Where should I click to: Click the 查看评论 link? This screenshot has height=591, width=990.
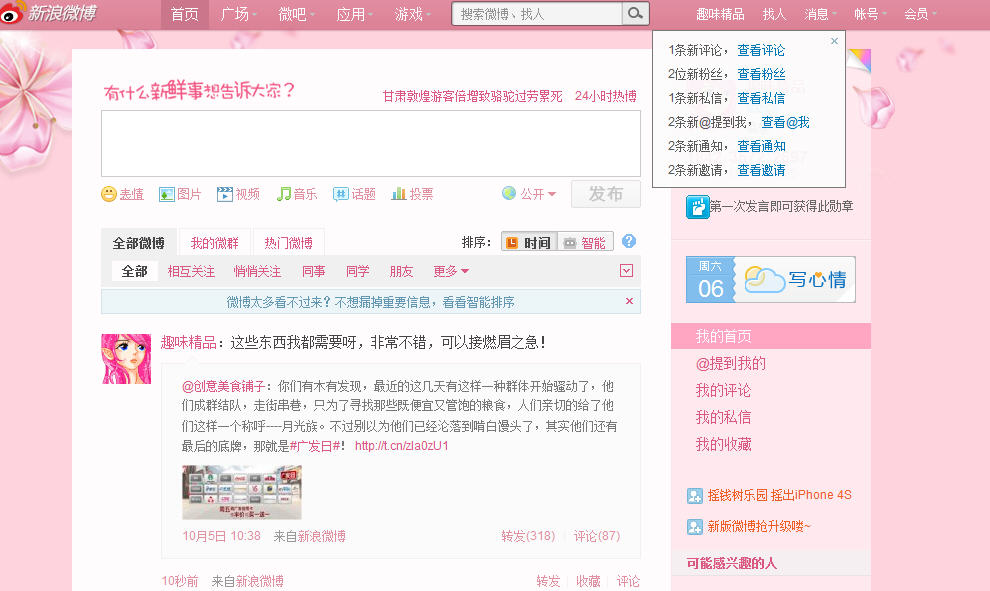click(x=761, y=50)
